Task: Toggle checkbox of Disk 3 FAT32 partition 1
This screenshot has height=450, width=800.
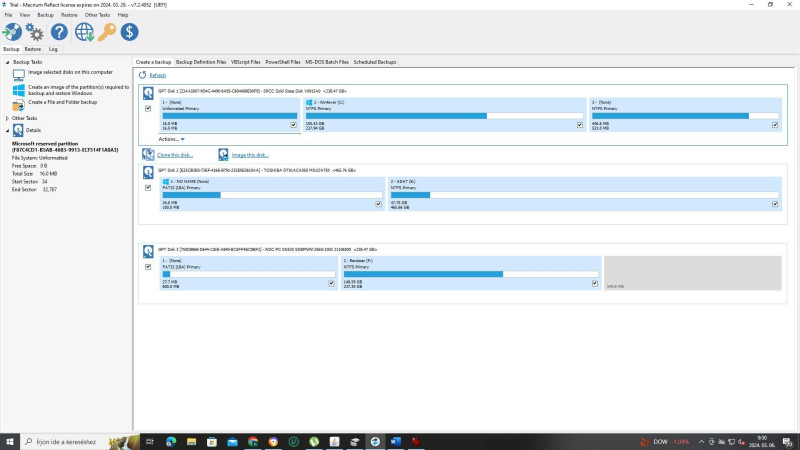Action: (x=331, y=283)
